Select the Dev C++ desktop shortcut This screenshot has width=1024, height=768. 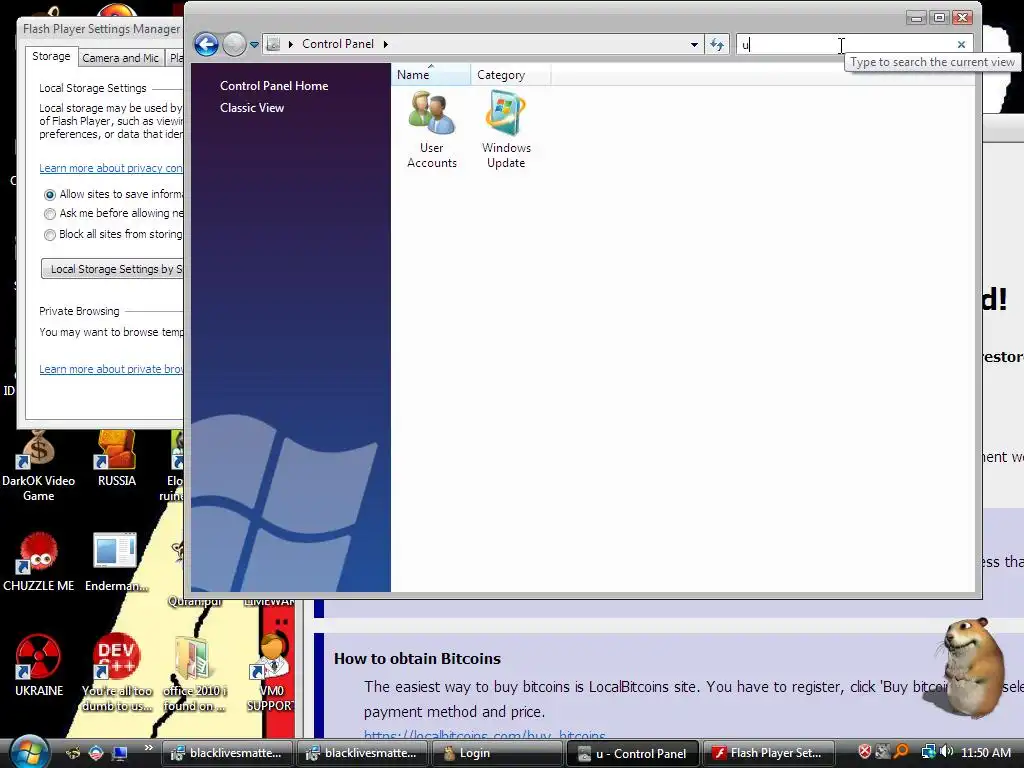coord(117,673)
